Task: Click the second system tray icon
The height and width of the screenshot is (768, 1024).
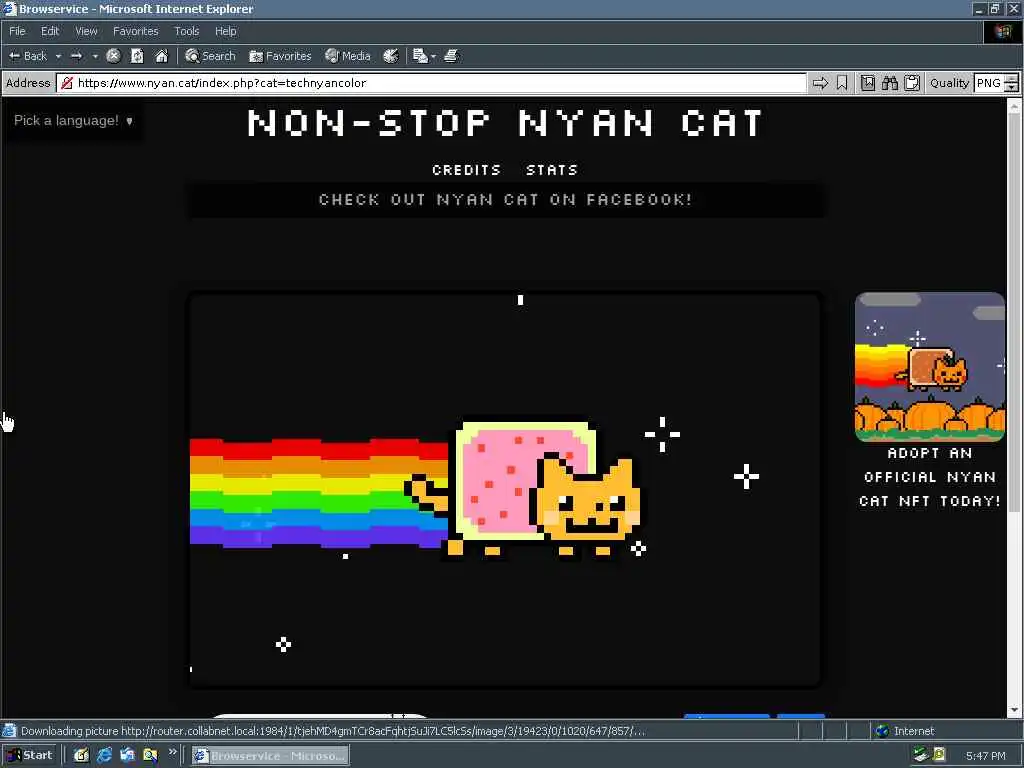Action: 939,755
